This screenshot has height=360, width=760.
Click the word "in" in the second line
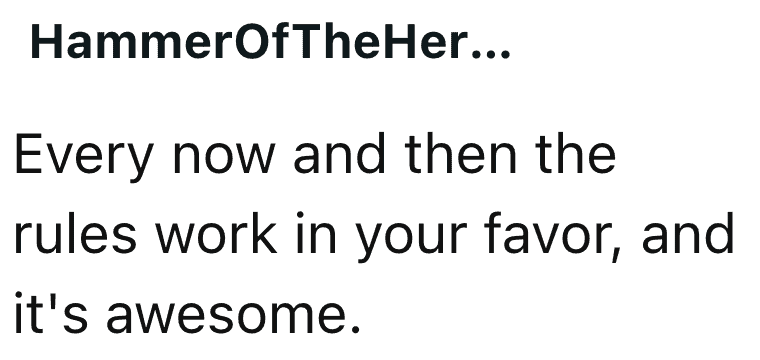pos(316,234)
